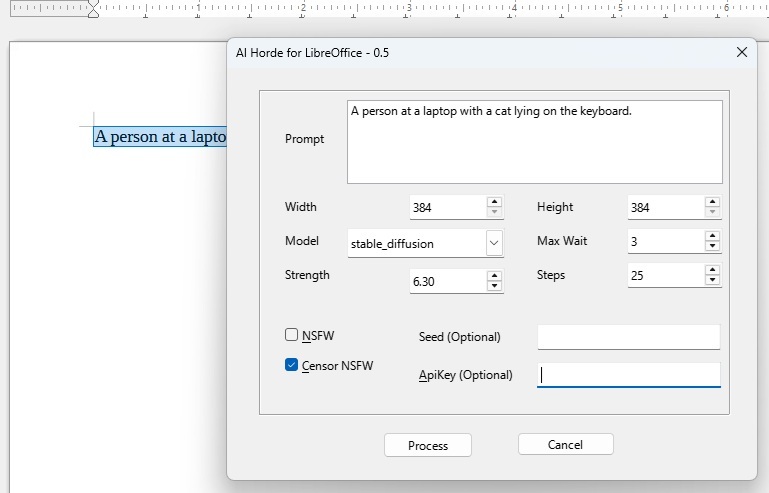Click the Seed (Optional) input field

pyautogui.click(x=629, y=337)
